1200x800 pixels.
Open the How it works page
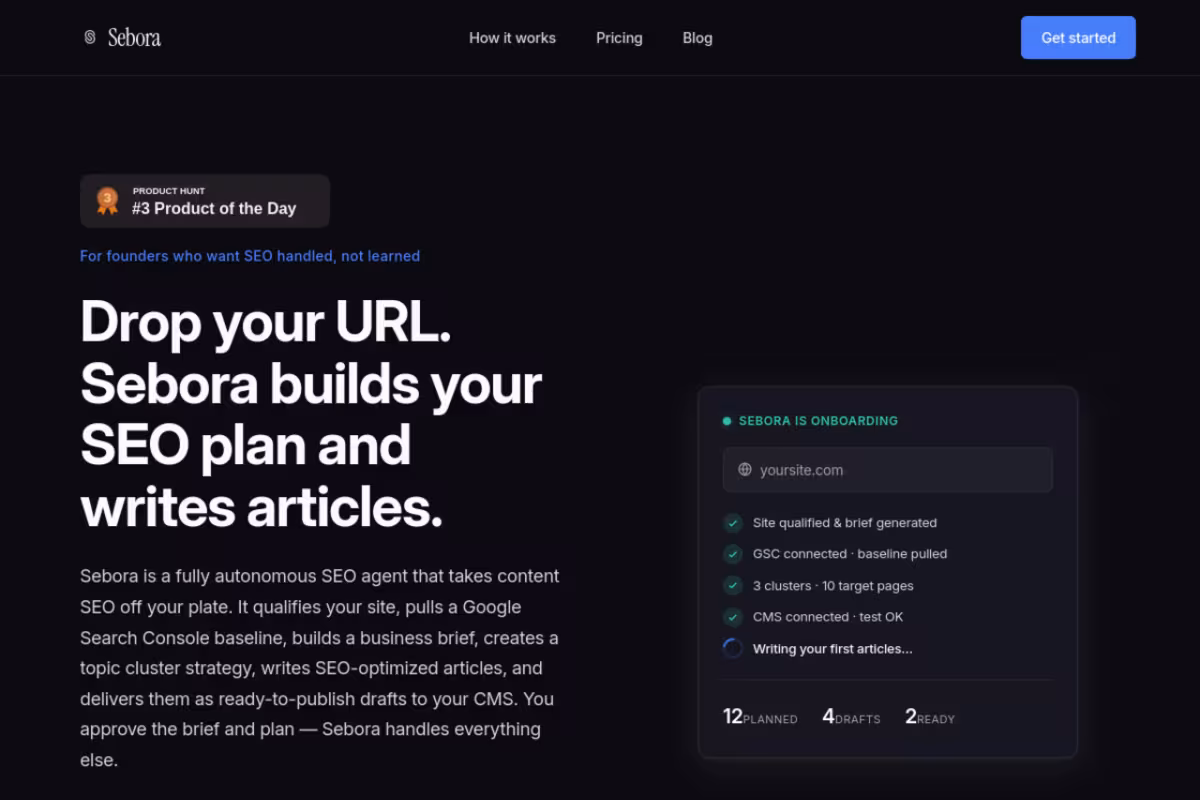click(x=512, y=38)
